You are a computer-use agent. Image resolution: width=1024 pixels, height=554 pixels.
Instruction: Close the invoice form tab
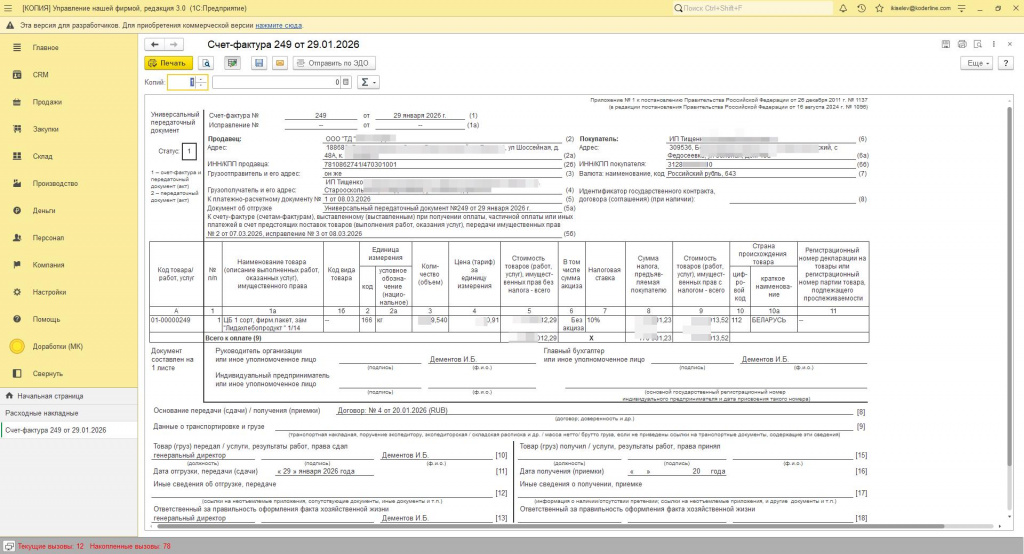point(1010,44)
